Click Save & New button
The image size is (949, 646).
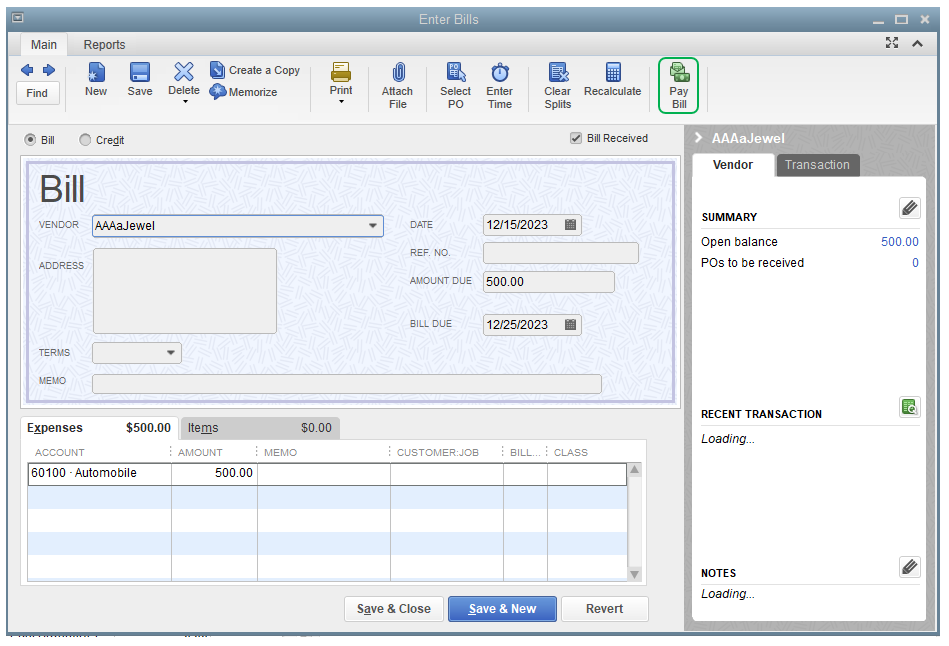tap(502, 609)
